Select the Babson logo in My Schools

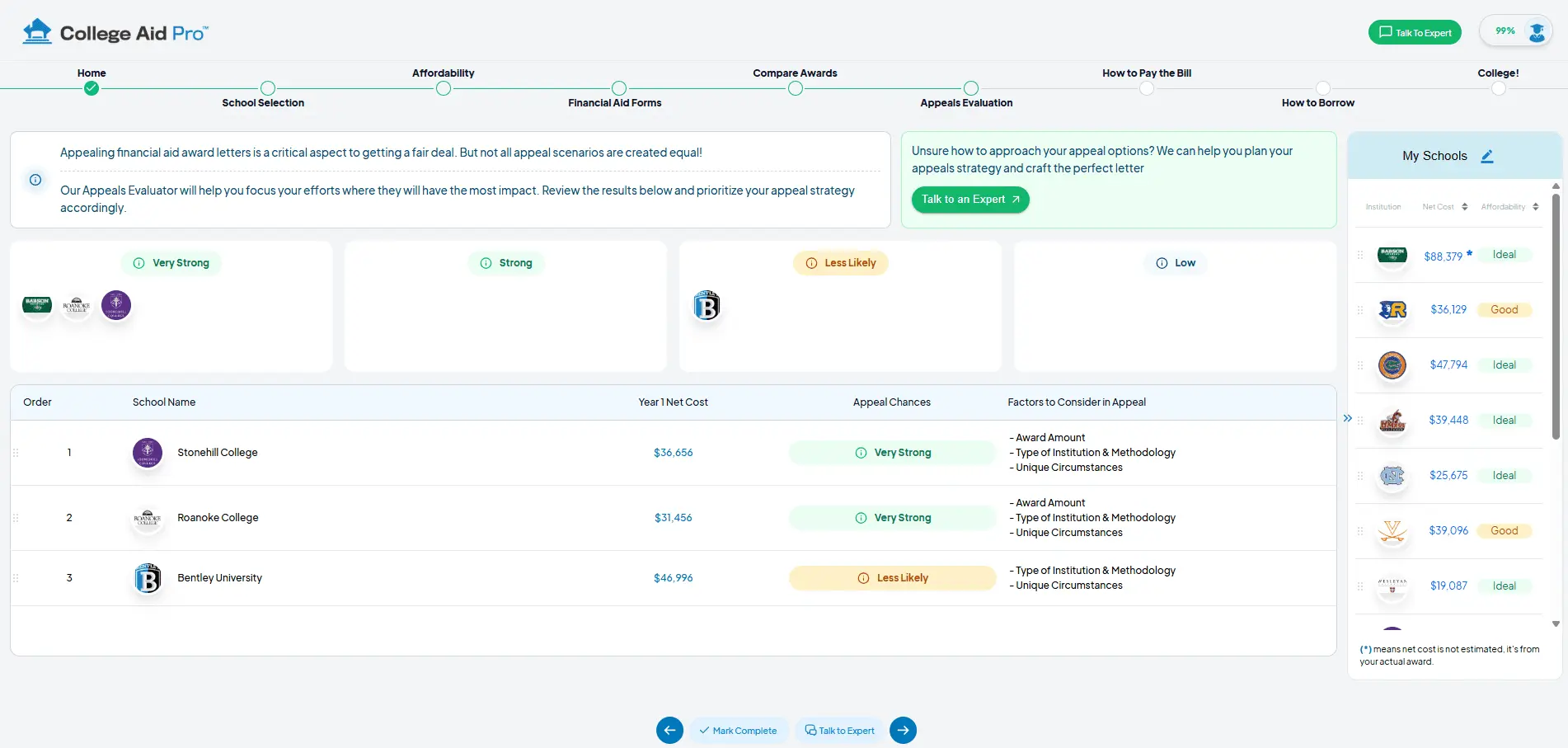1392,255
